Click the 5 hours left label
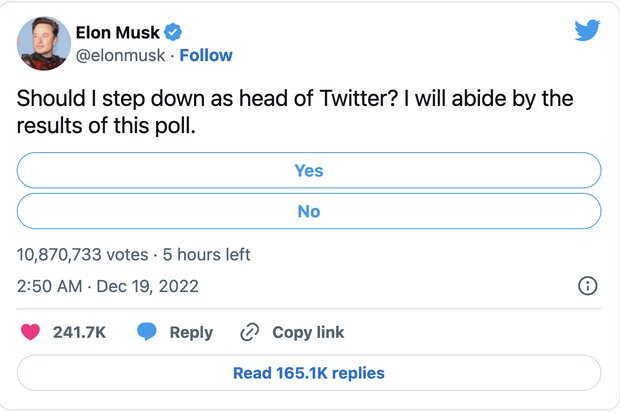This screenshot has width=620, height=413. 207,255
